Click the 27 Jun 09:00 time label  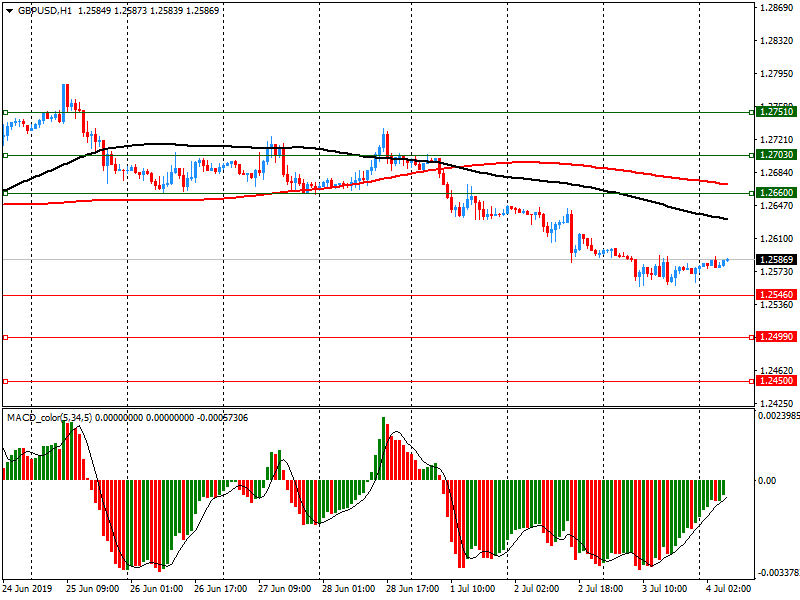coord(285,589)
